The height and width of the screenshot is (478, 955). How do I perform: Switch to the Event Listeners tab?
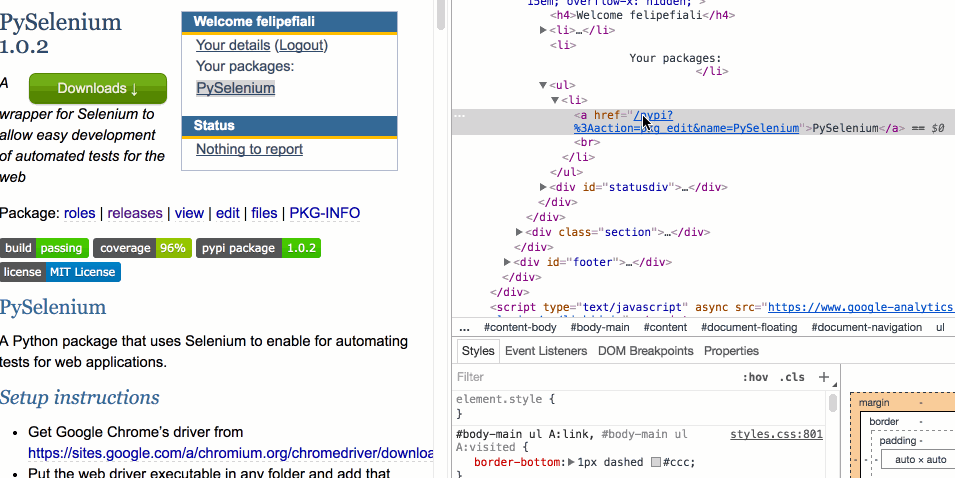click(x=546, y=351)
